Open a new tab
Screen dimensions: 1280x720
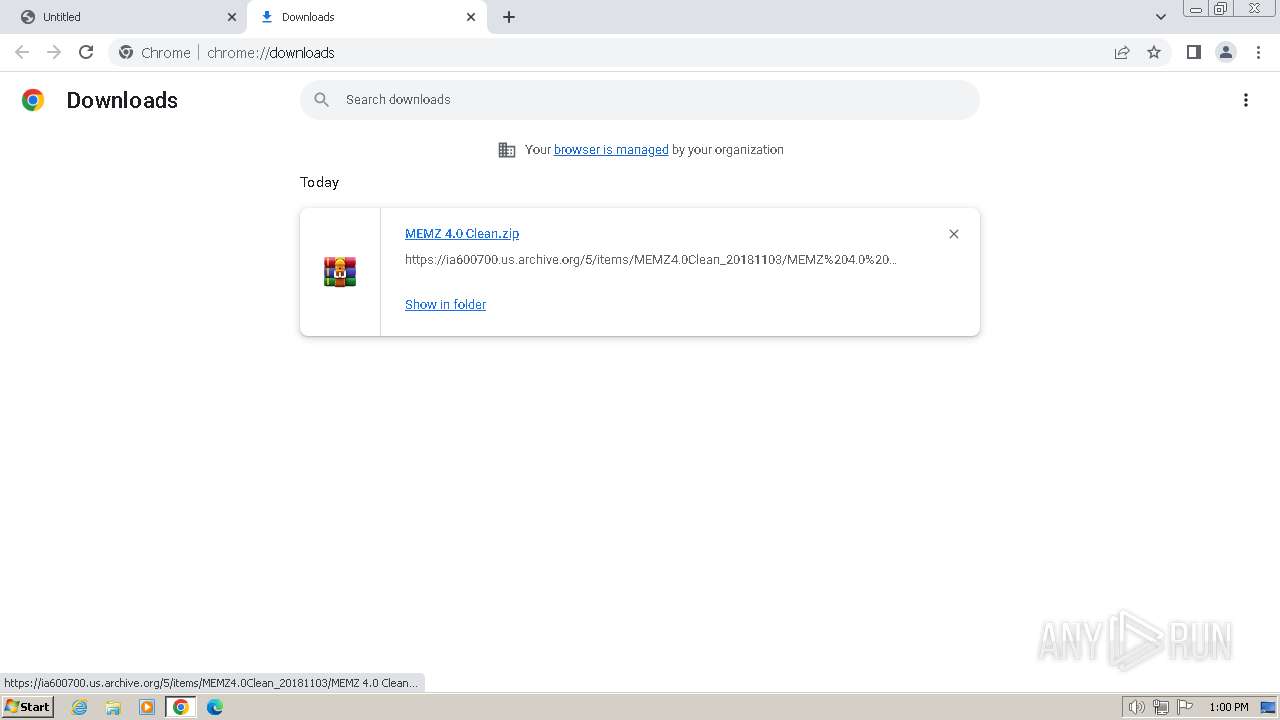coord(509,17)
